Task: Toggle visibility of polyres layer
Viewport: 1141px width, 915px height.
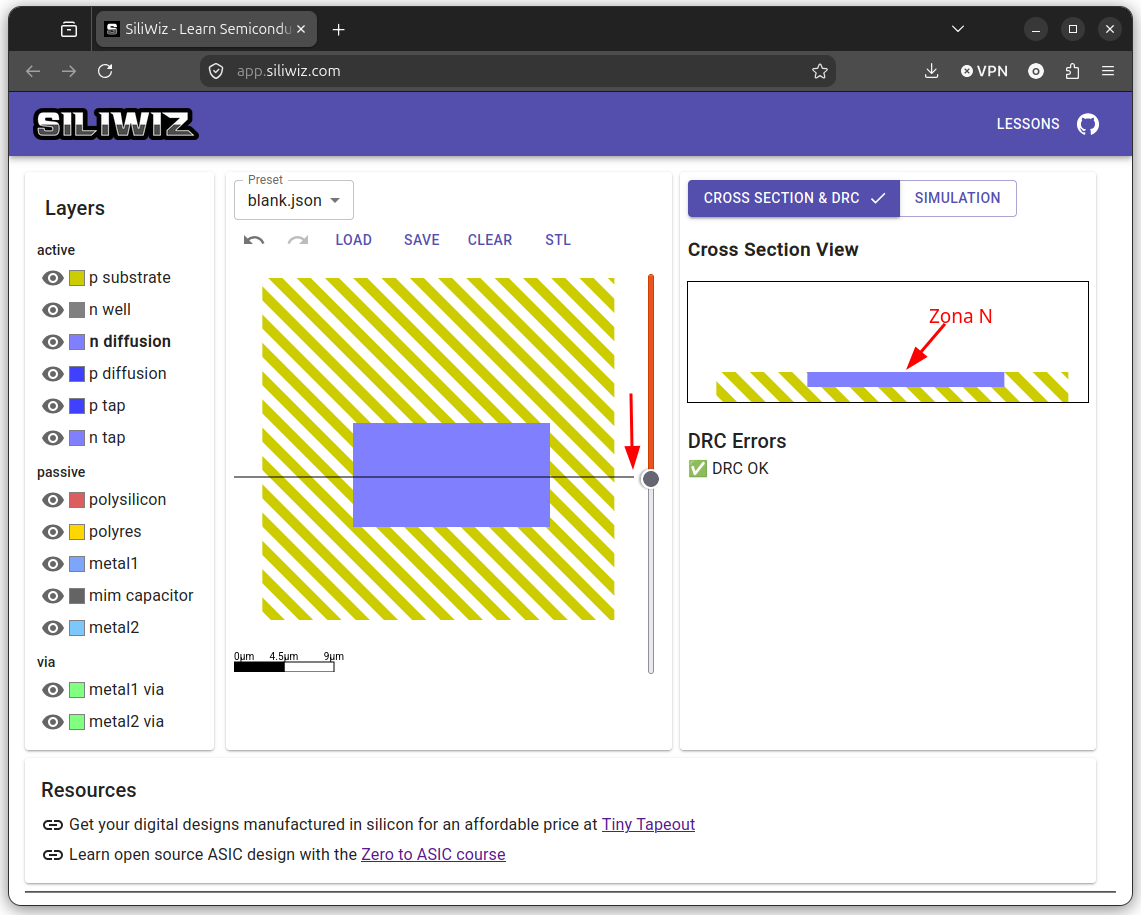Action: 52,532
